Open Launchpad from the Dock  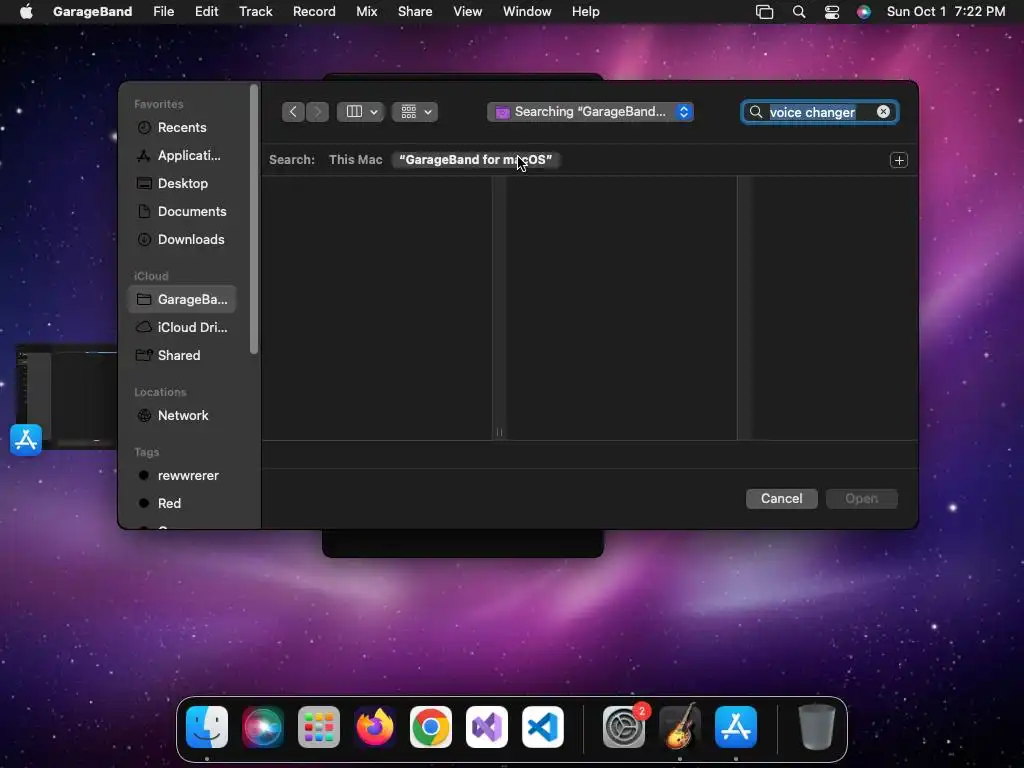point(319,727)
